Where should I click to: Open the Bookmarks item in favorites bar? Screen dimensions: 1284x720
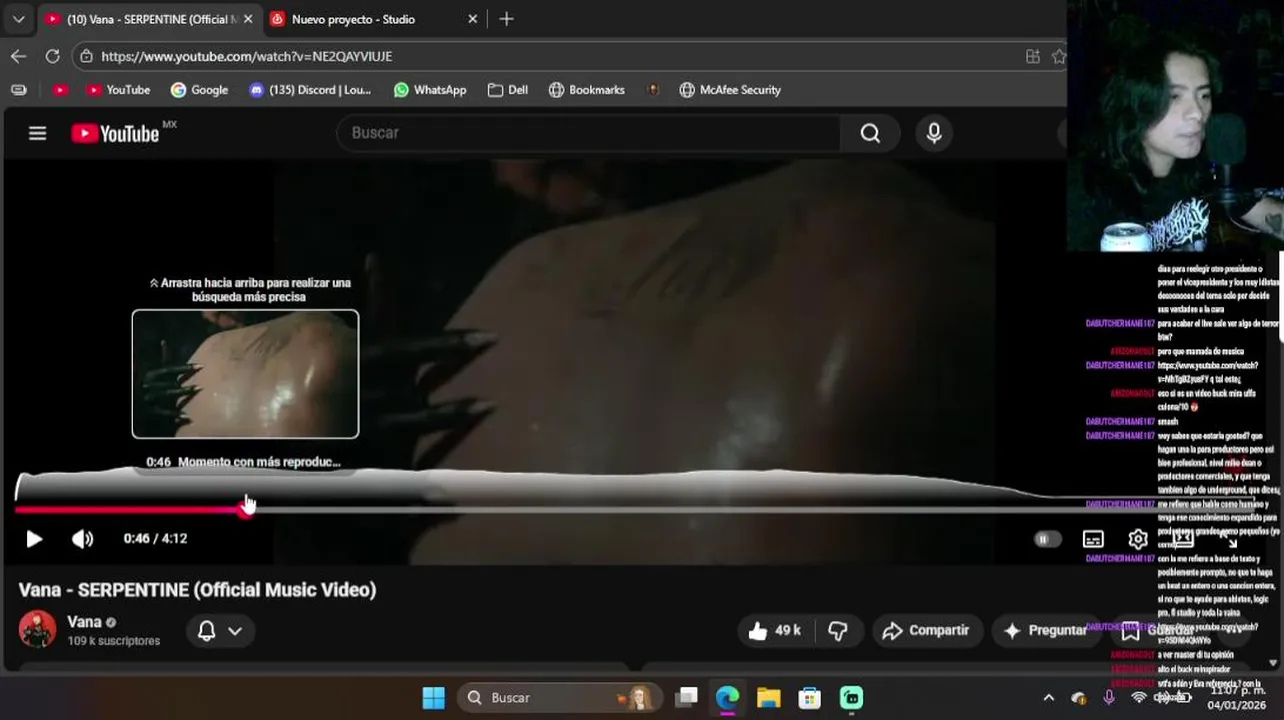point(587,90)
